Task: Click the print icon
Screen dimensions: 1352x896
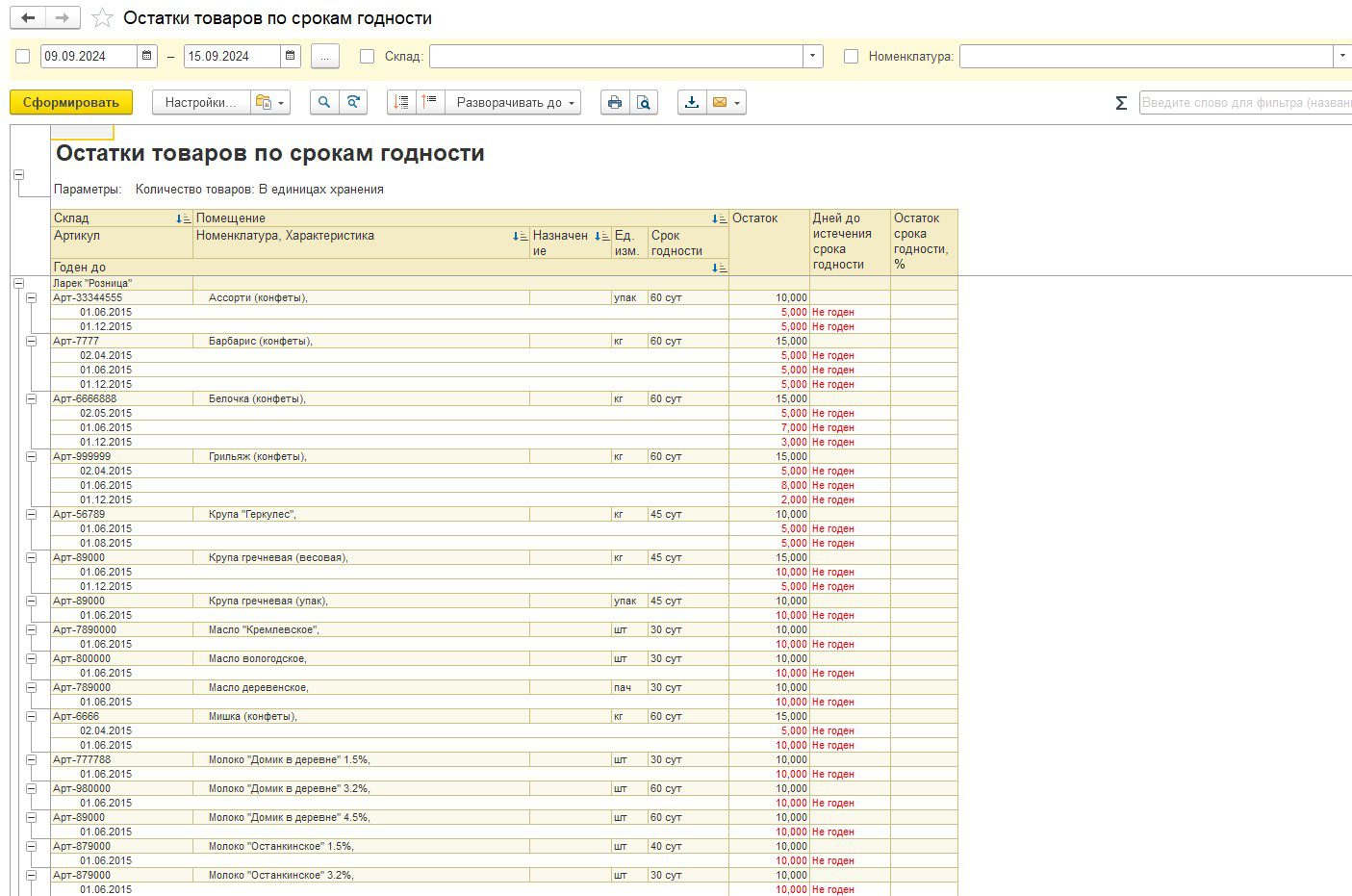Action: click(x=615, y=102)
